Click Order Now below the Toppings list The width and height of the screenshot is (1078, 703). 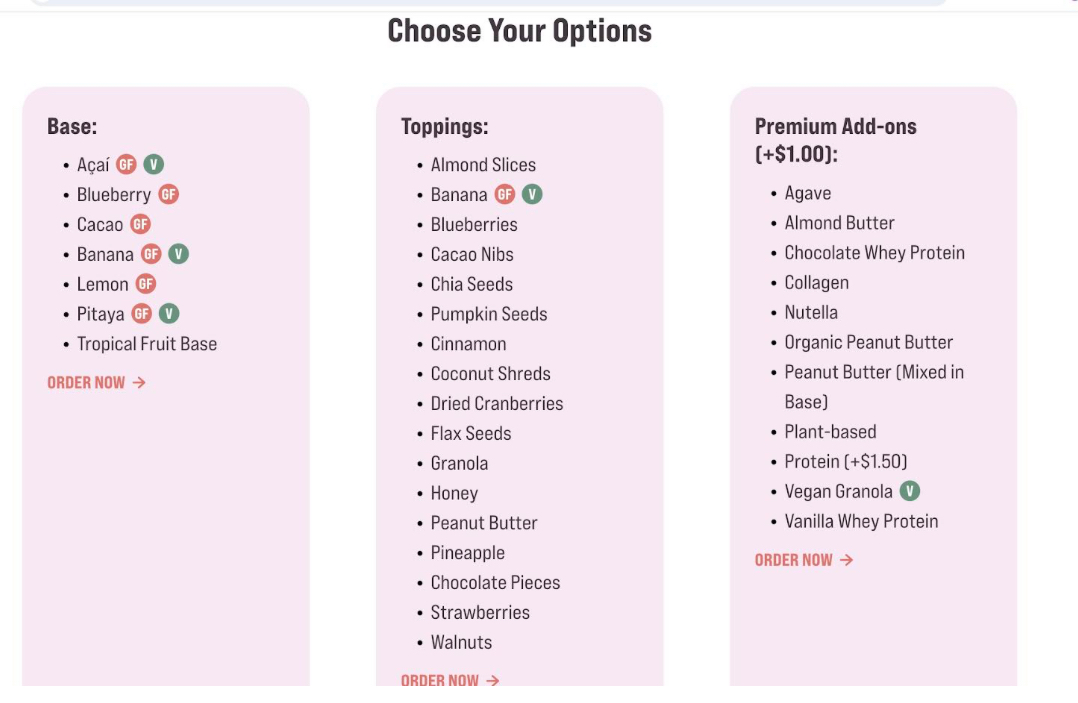[450, 680]
